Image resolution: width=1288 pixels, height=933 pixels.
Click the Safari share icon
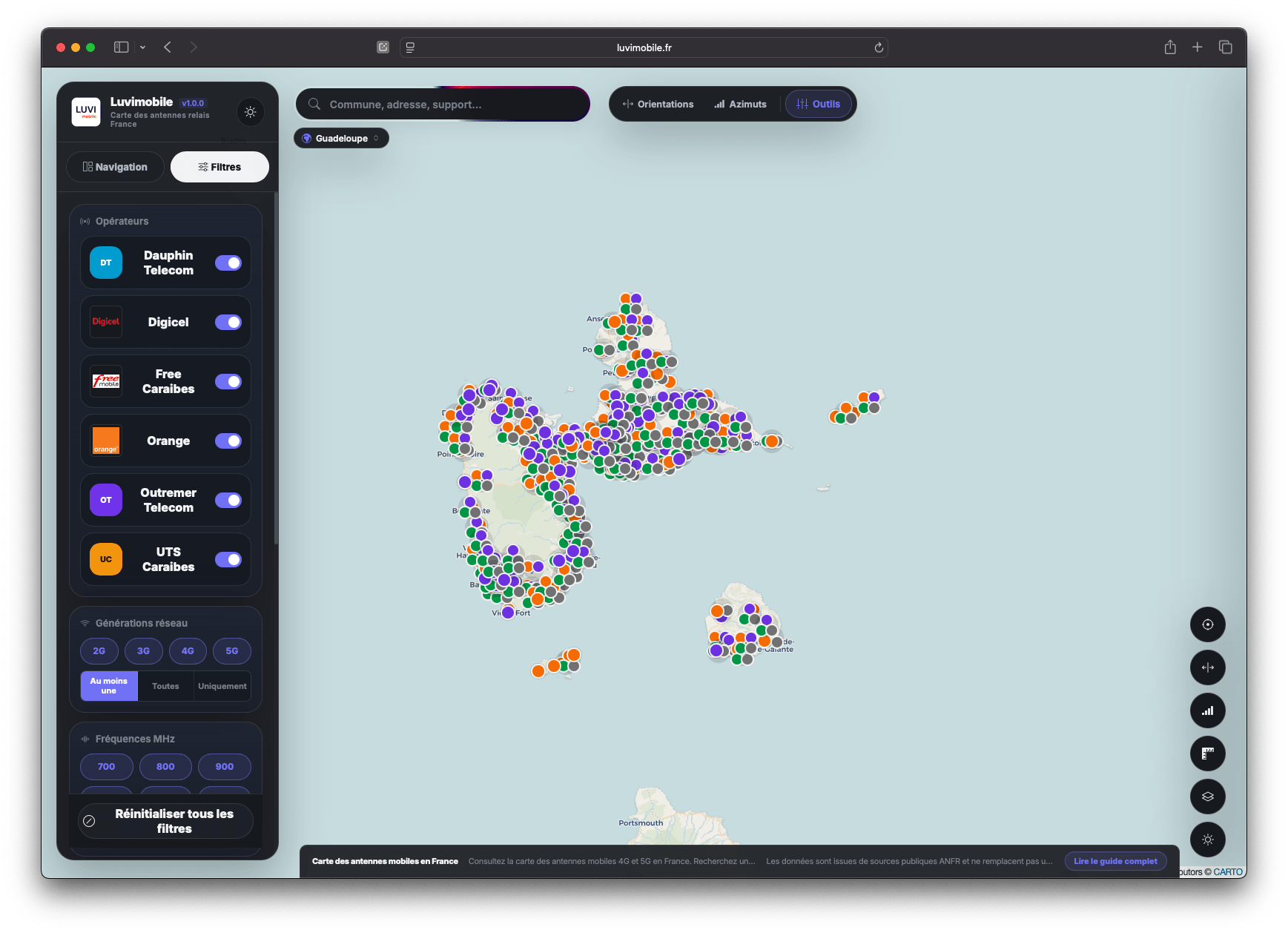[1170, 47]
